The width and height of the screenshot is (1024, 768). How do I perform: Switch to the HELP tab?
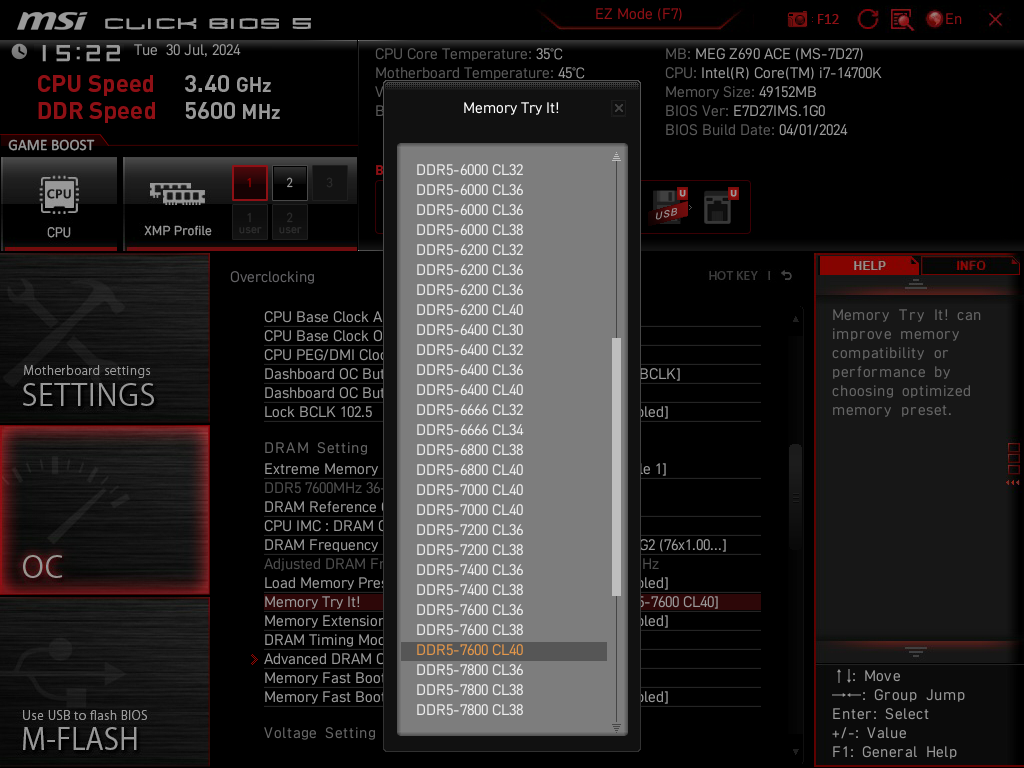869,266
